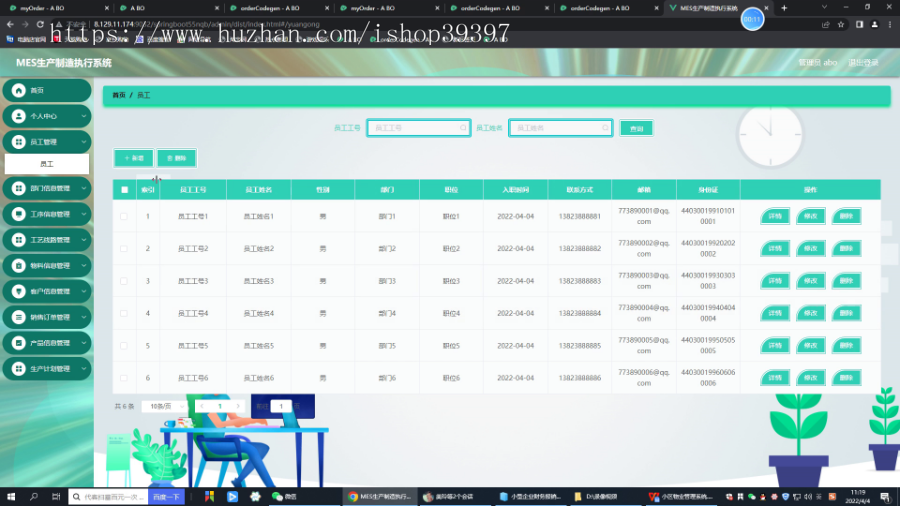Open MES Chrome window in taskbar
Screen dimensions: 900x506
pos(380,497)
